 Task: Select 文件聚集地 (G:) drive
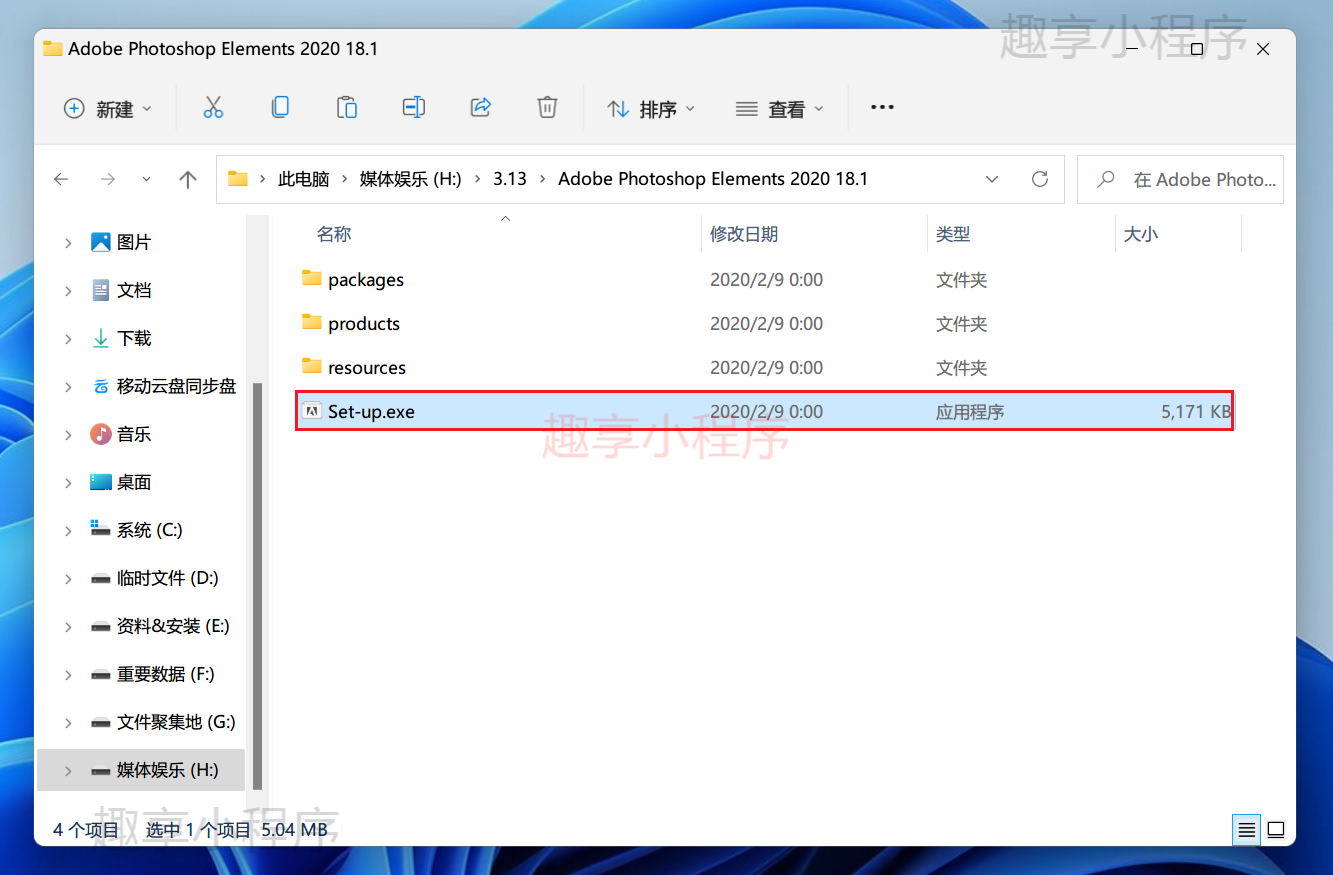(x=176, y=722)
